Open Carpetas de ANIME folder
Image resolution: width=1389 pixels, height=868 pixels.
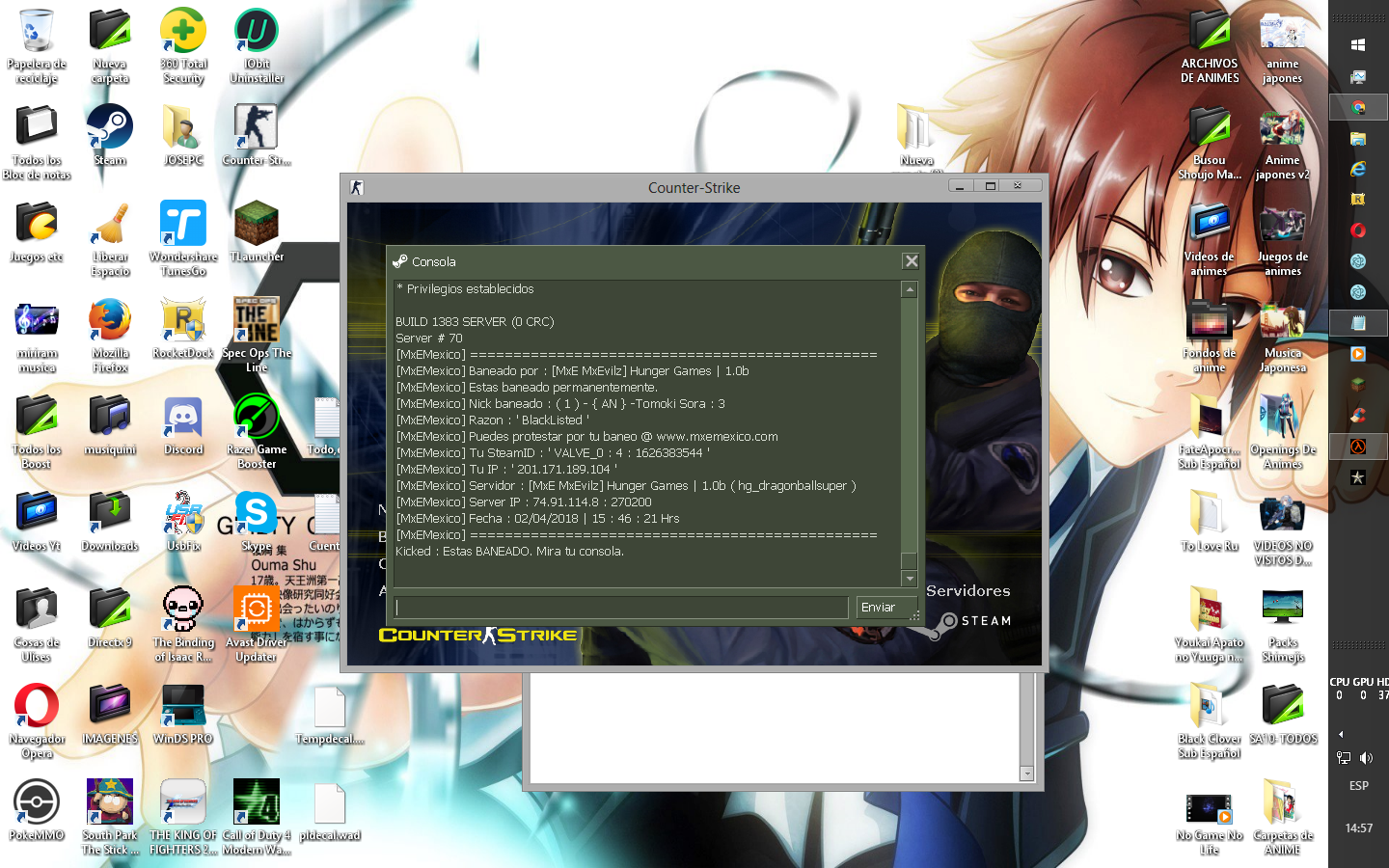[x=1283, y=817]
